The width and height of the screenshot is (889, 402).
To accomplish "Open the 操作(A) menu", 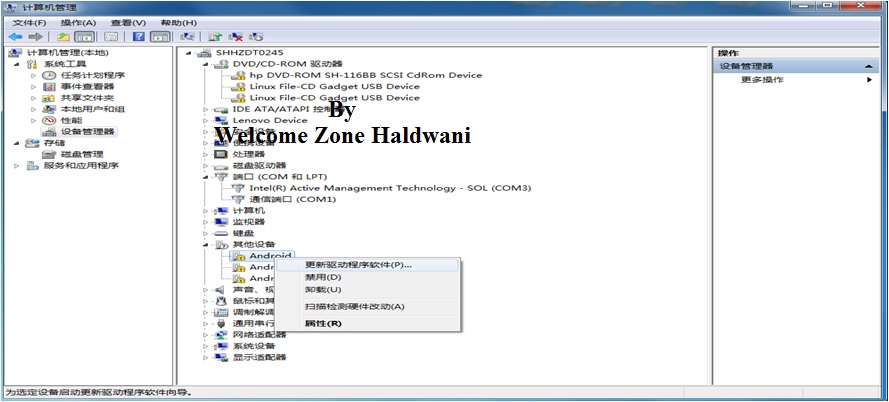I will coord(78,23).
